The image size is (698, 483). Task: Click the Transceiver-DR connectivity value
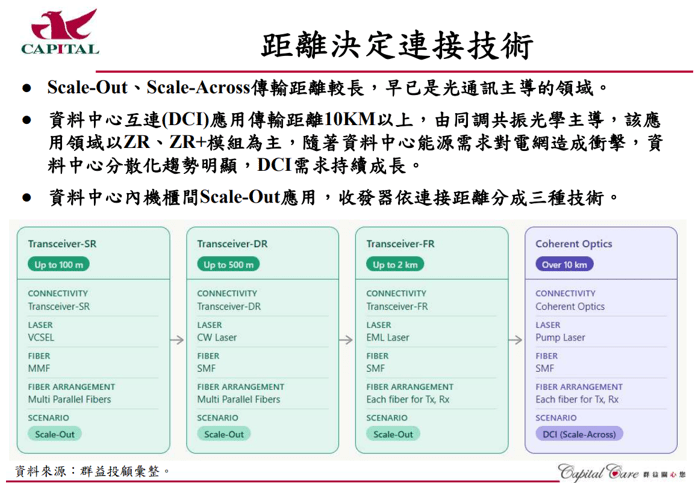pos(229,306)
